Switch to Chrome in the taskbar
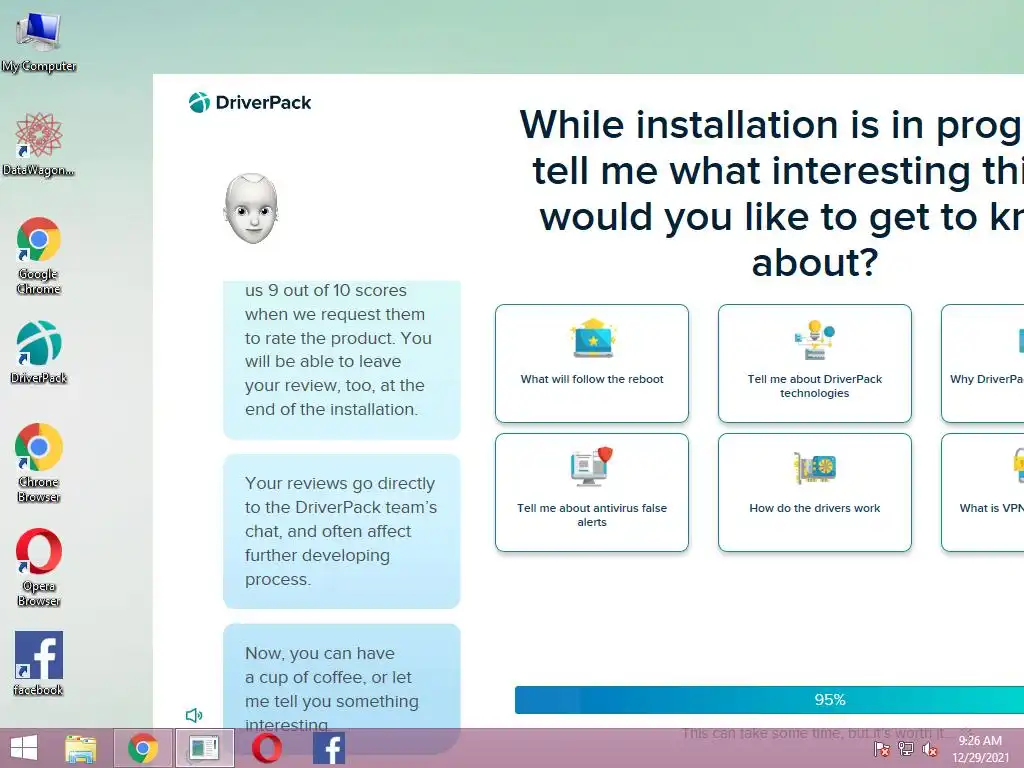Image resolution: width=1024 pixels, height=768 pixels. tap(143, 748)
